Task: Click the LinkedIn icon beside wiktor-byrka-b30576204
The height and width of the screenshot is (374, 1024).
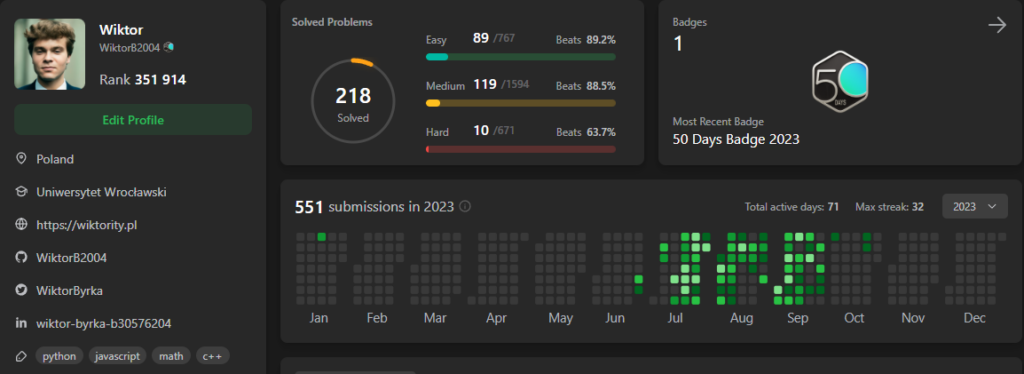Action: 22,323
